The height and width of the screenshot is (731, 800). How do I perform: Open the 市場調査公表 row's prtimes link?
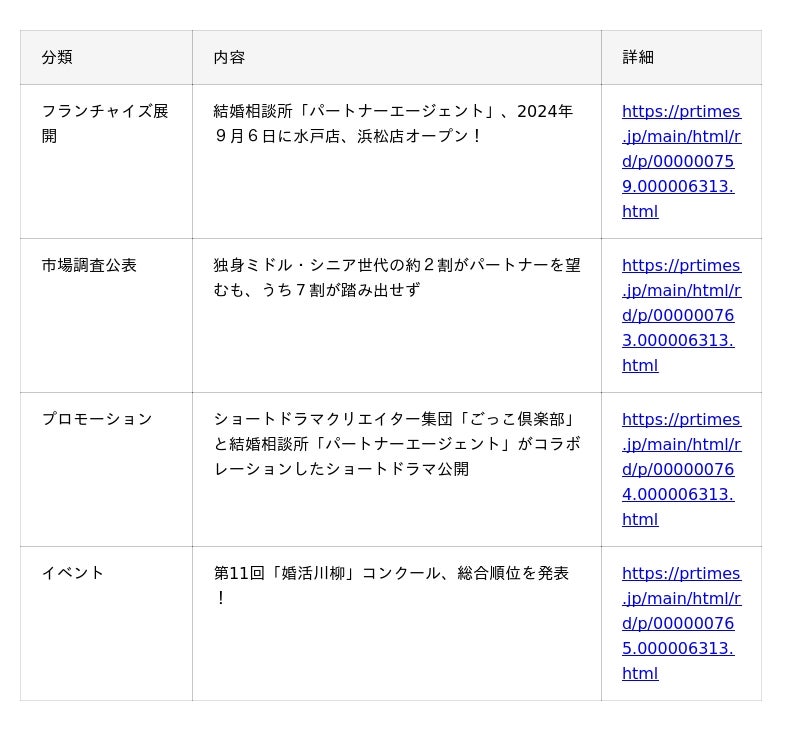[x=680, y=315]
